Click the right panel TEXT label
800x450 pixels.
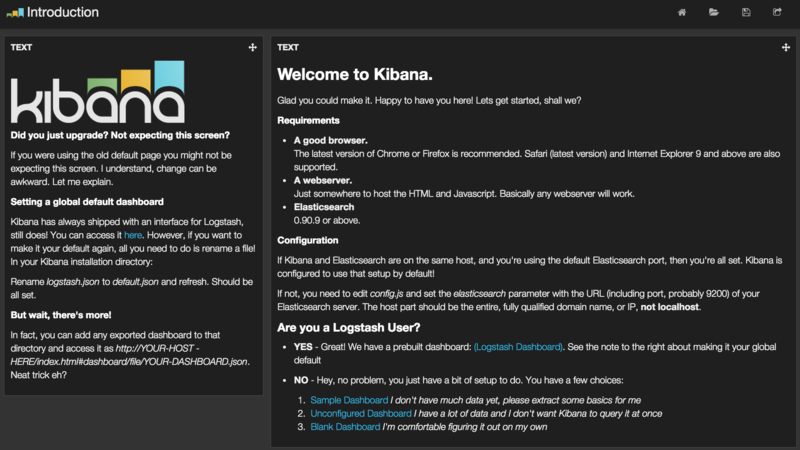288,47
